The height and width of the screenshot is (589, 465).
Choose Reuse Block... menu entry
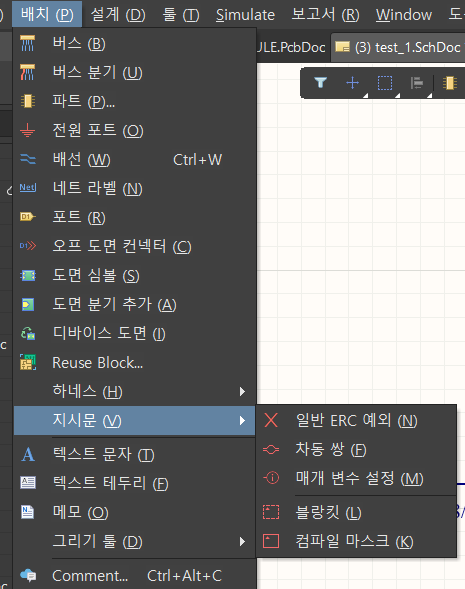[x=134, y=362]
